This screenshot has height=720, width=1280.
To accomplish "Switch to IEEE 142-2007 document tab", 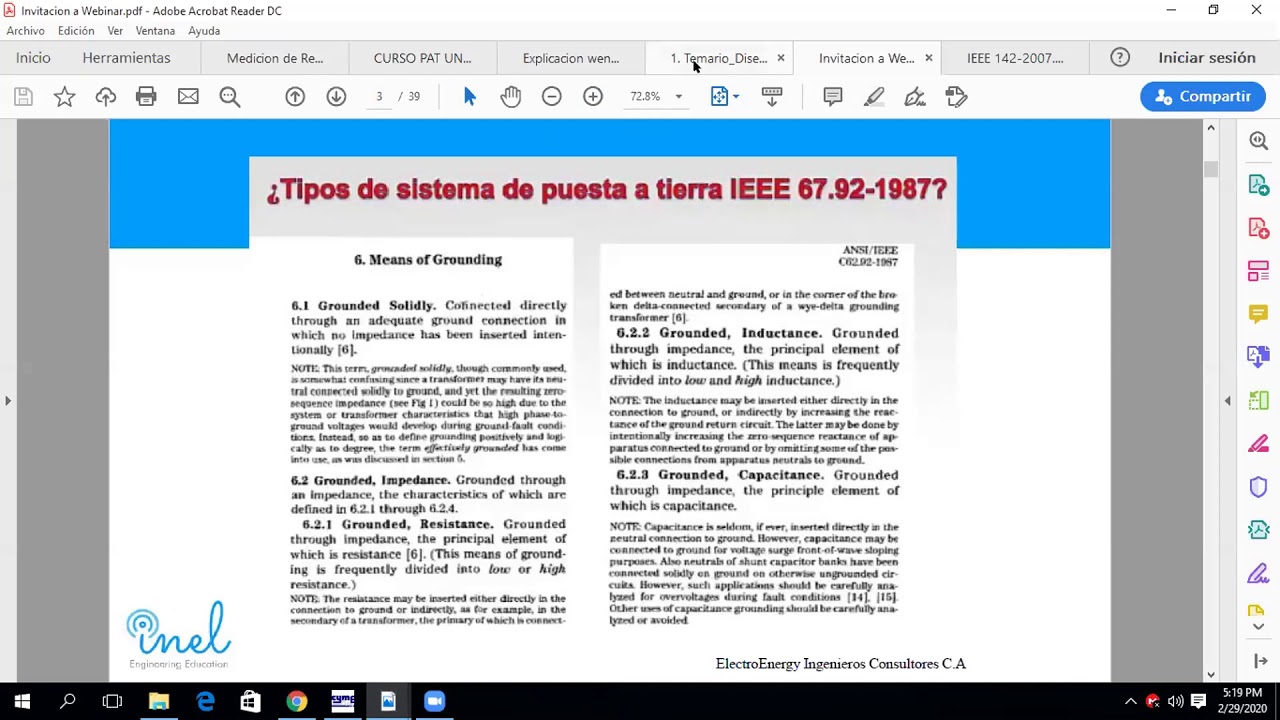I will coord(1015,58).
